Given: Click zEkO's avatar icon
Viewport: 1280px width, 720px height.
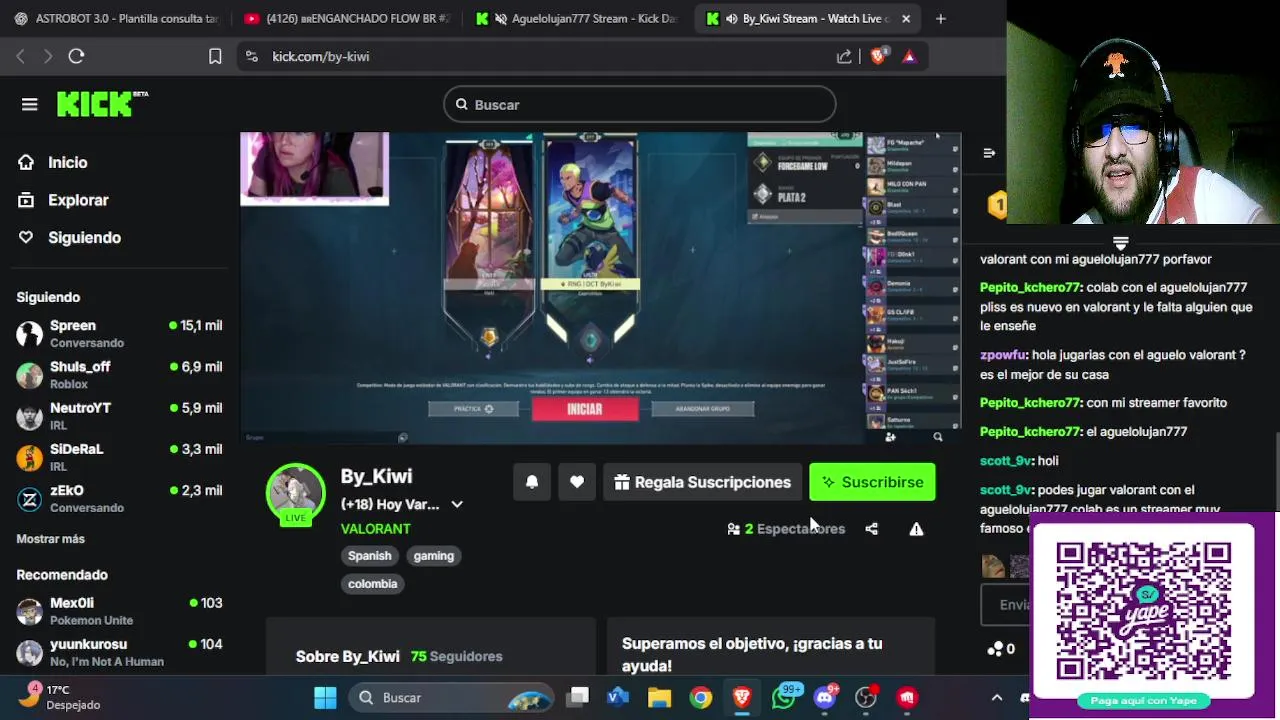Looking at the screenshot, I should click(30, 498).
